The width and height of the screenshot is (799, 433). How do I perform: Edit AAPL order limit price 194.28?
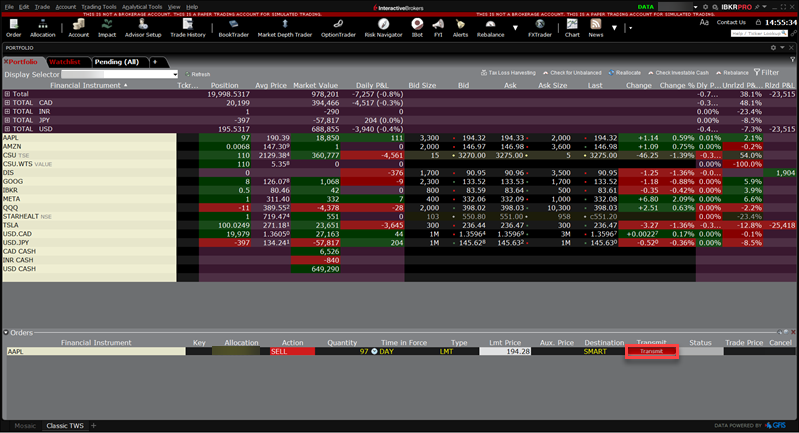[x=505, y=351]
